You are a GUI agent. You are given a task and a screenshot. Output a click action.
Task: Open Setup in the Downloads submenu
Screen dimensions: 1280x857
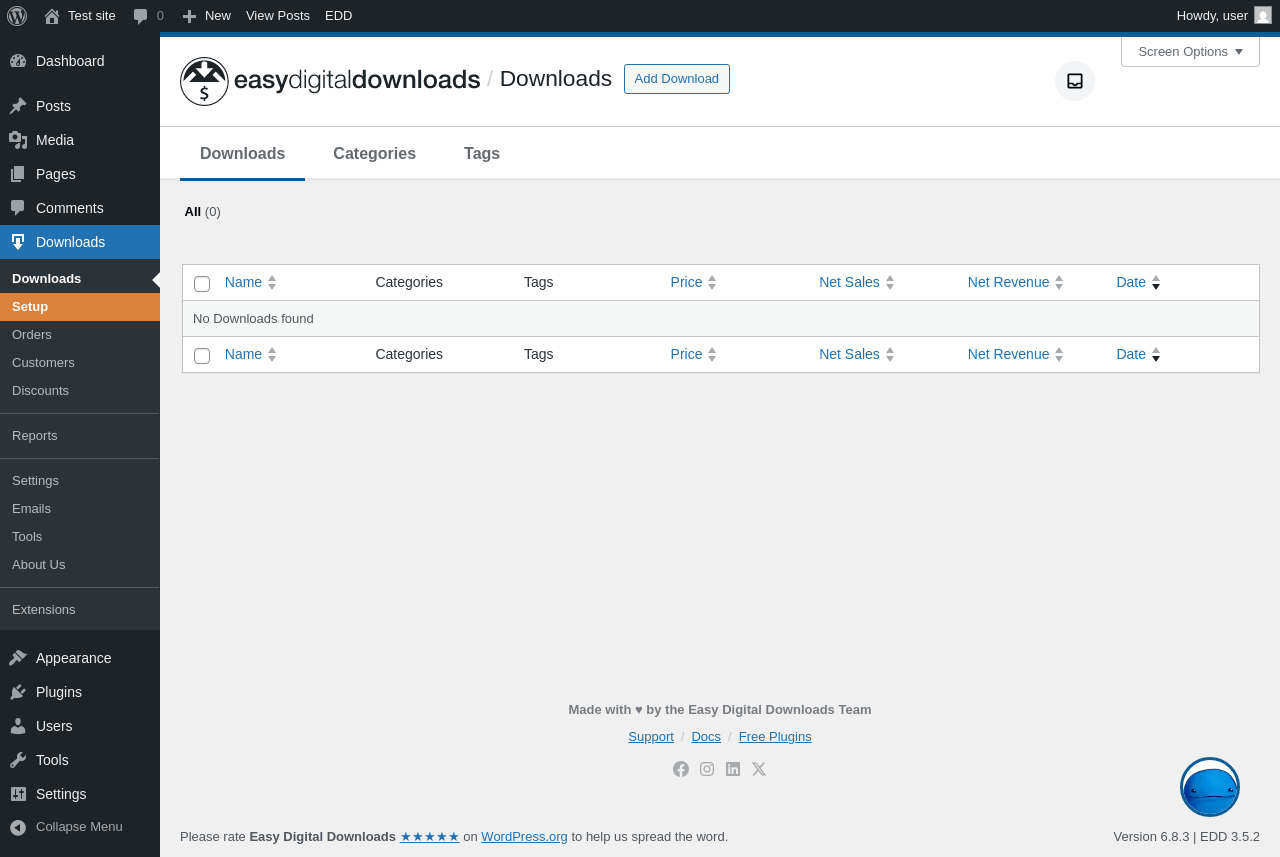click(x=30, y=307)
